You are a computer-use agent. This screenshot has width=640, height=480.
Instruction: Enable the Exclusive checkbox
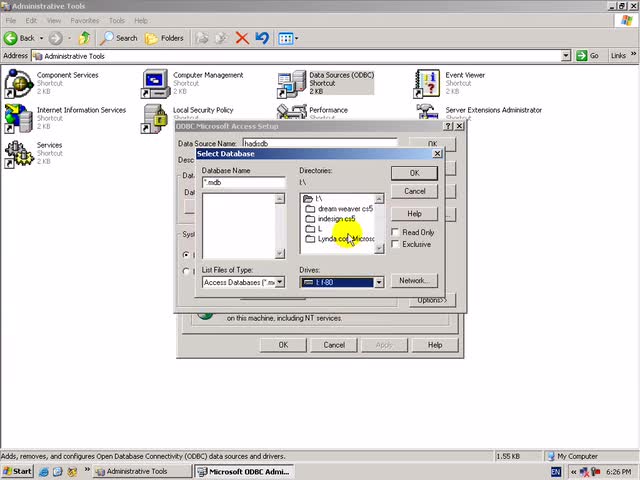click(x=395, y=244)
